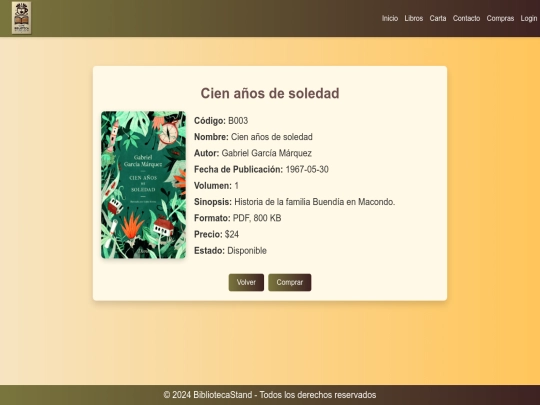The width and height of the screenshot is (540, 405).
Task: Click the Fecha de Publicación 1967-05-30 text
Action: point(261,169)
